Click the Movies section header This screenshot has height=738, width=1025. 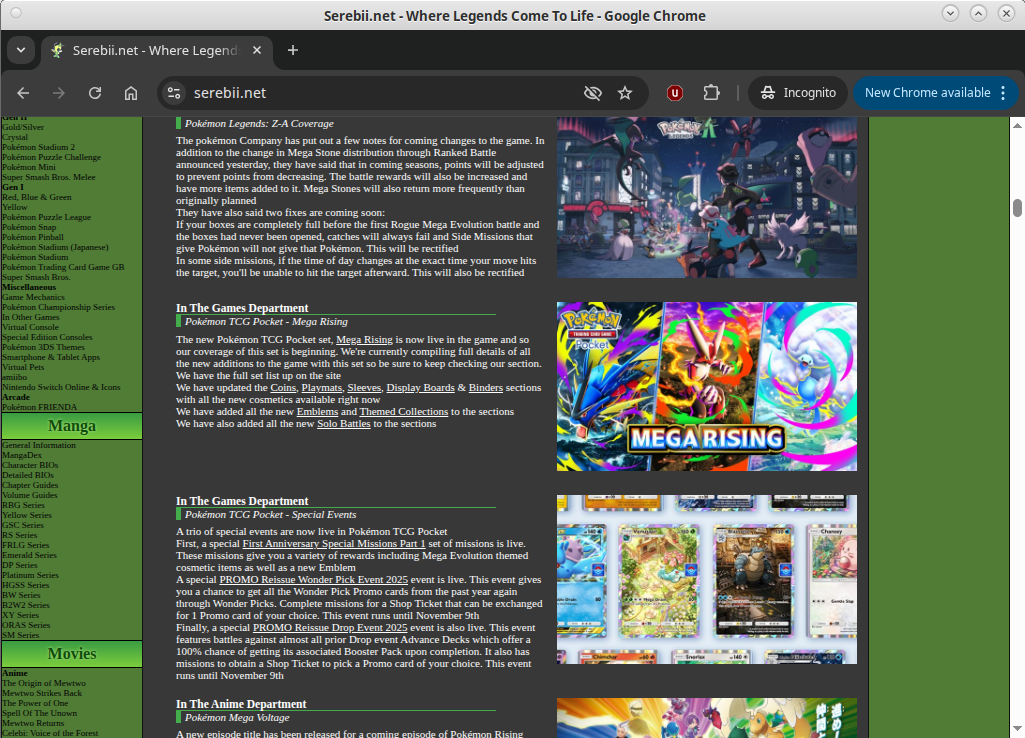[x=72, y=654]
